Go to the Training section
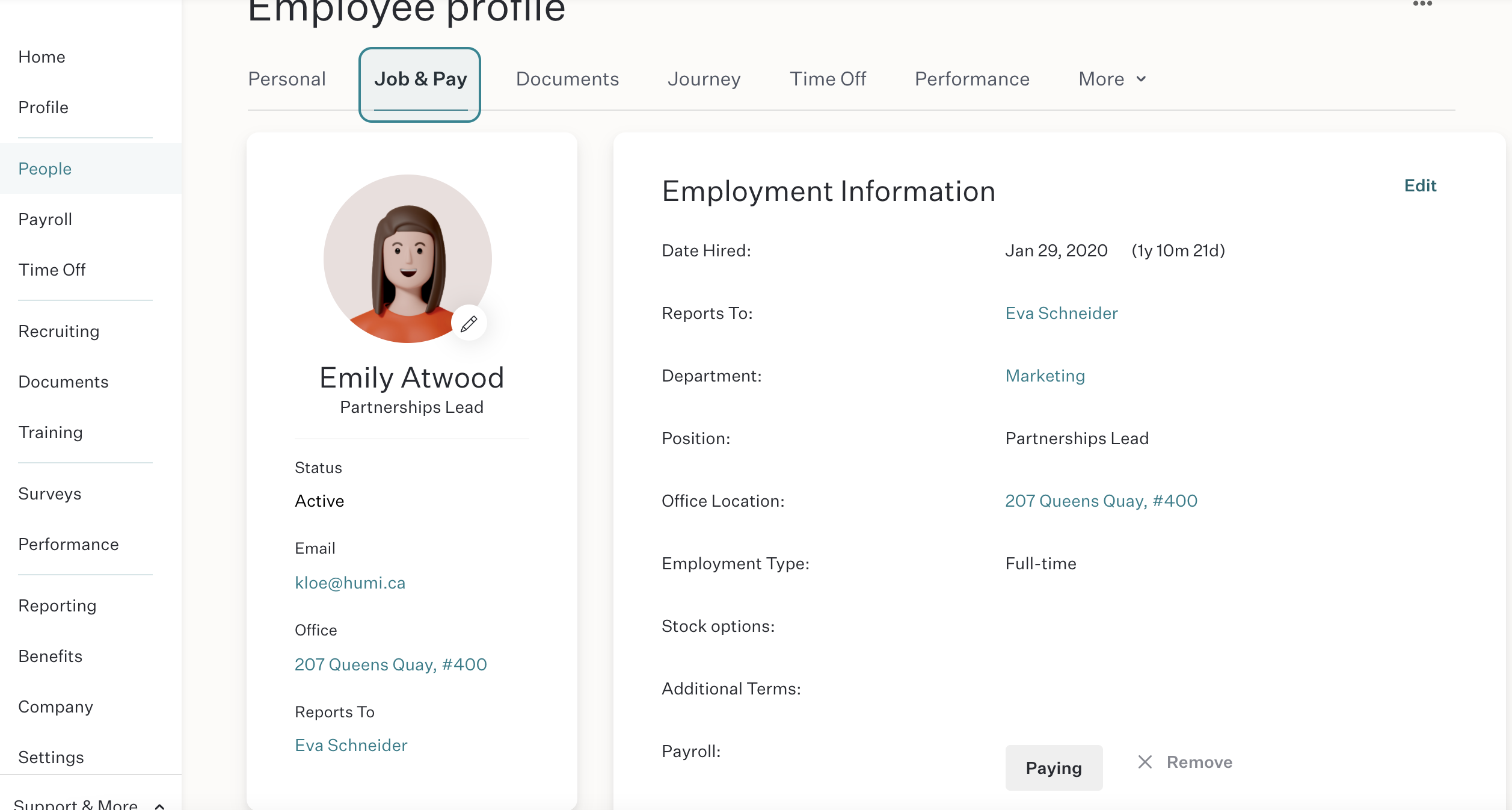This screenshot has height=810, width=1512. [51, 432]
